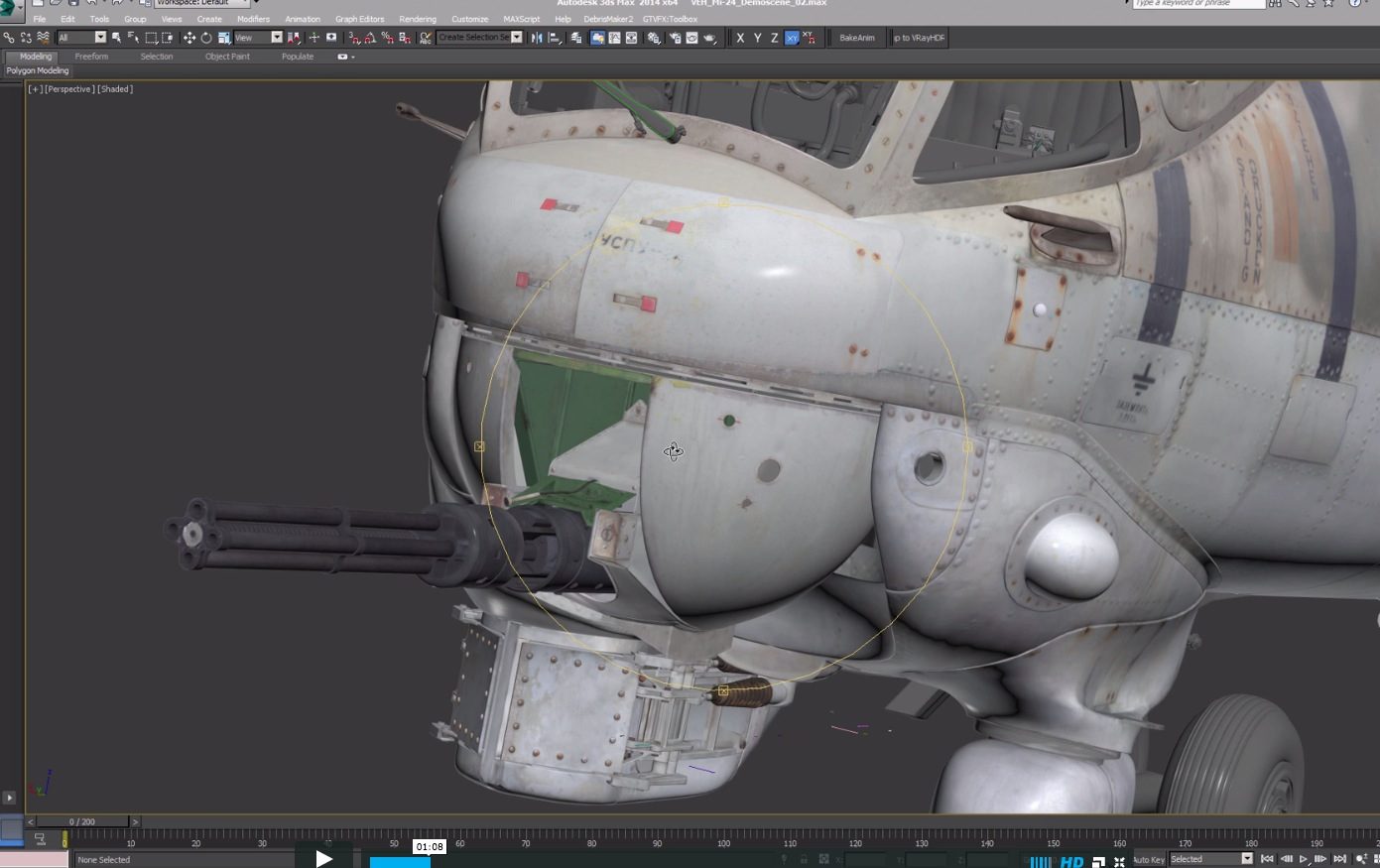1380x868 pixels.
Task: Toggle the XY axis constraint
Action: point(792,38)
